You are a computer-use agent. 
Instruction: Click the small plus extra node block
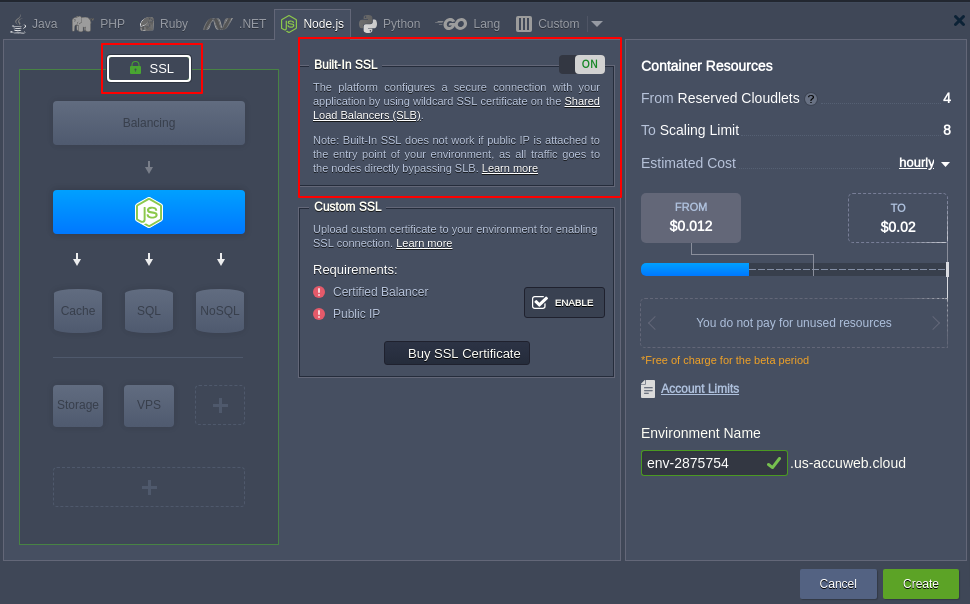(220, 405)
